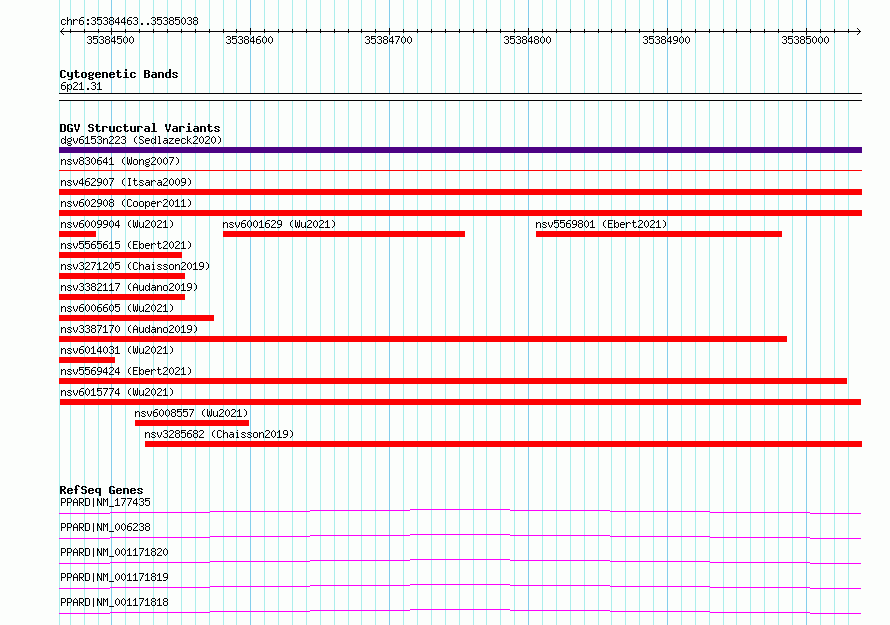Open variant dgv6153n223 (Sedlazeck2020) label

pyautogui.click(x=141, y=140)
